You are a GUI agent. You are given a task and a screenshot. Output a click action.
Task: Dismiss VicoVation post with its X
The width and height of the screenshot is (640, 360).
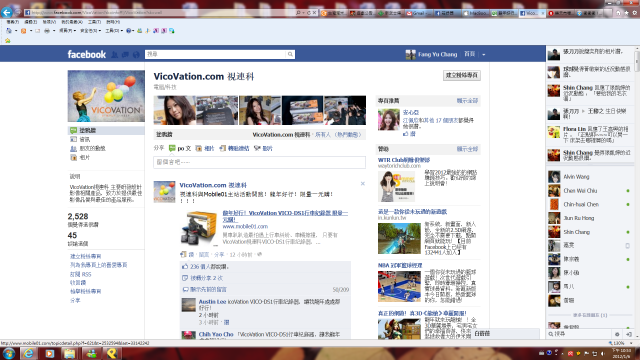(362, 184)
